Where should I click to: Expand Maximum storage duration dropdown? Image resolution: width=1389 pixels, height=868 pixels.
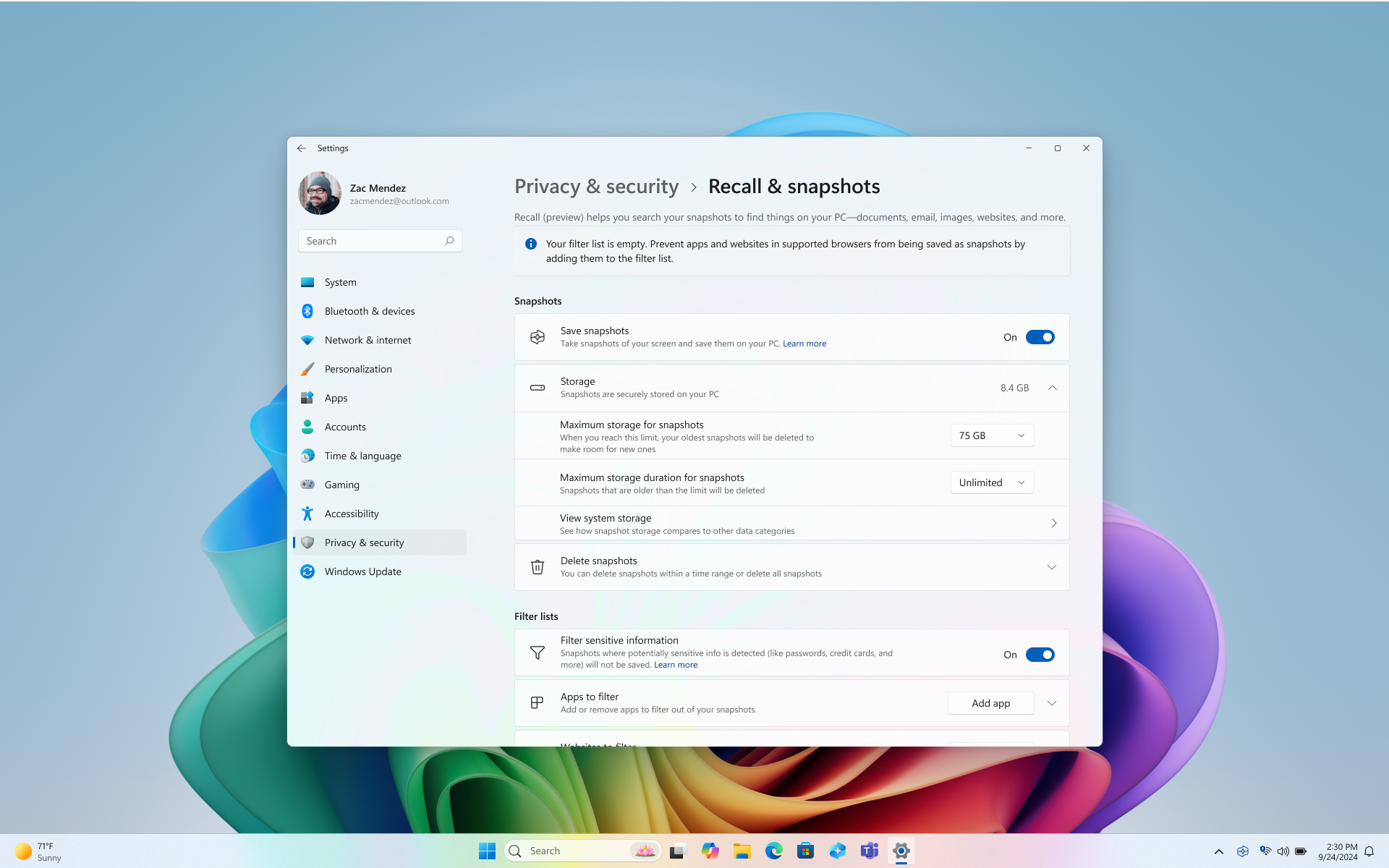990,482
